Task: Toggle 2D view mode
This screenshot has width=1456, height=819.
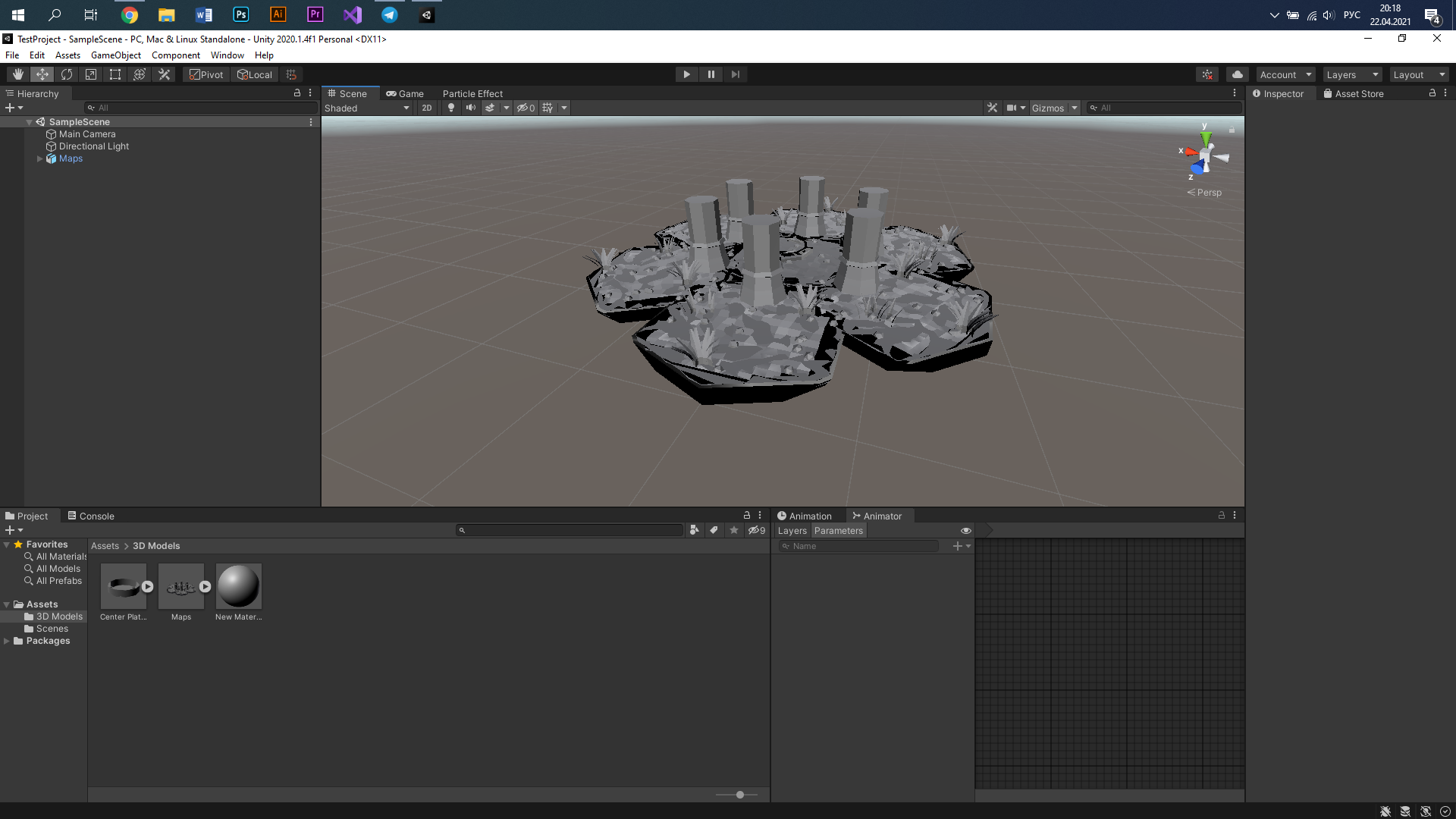Action: coord(427,108)
